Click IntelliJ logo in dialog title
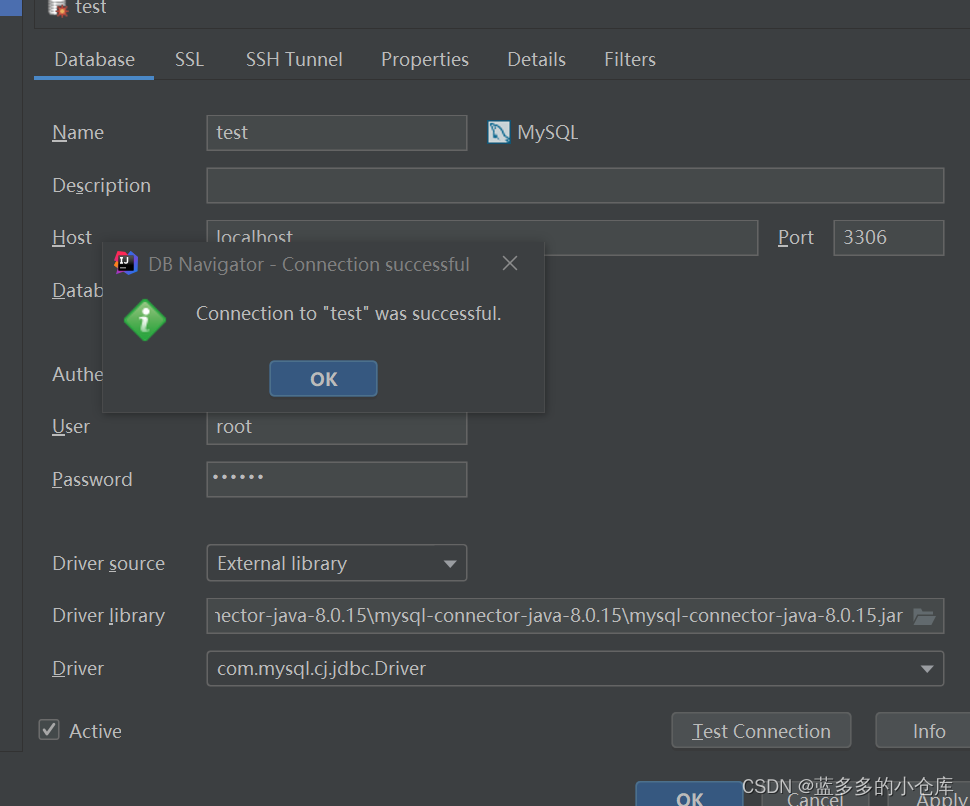This screenshot has height=806, width=970. click(x=126, y=264)
